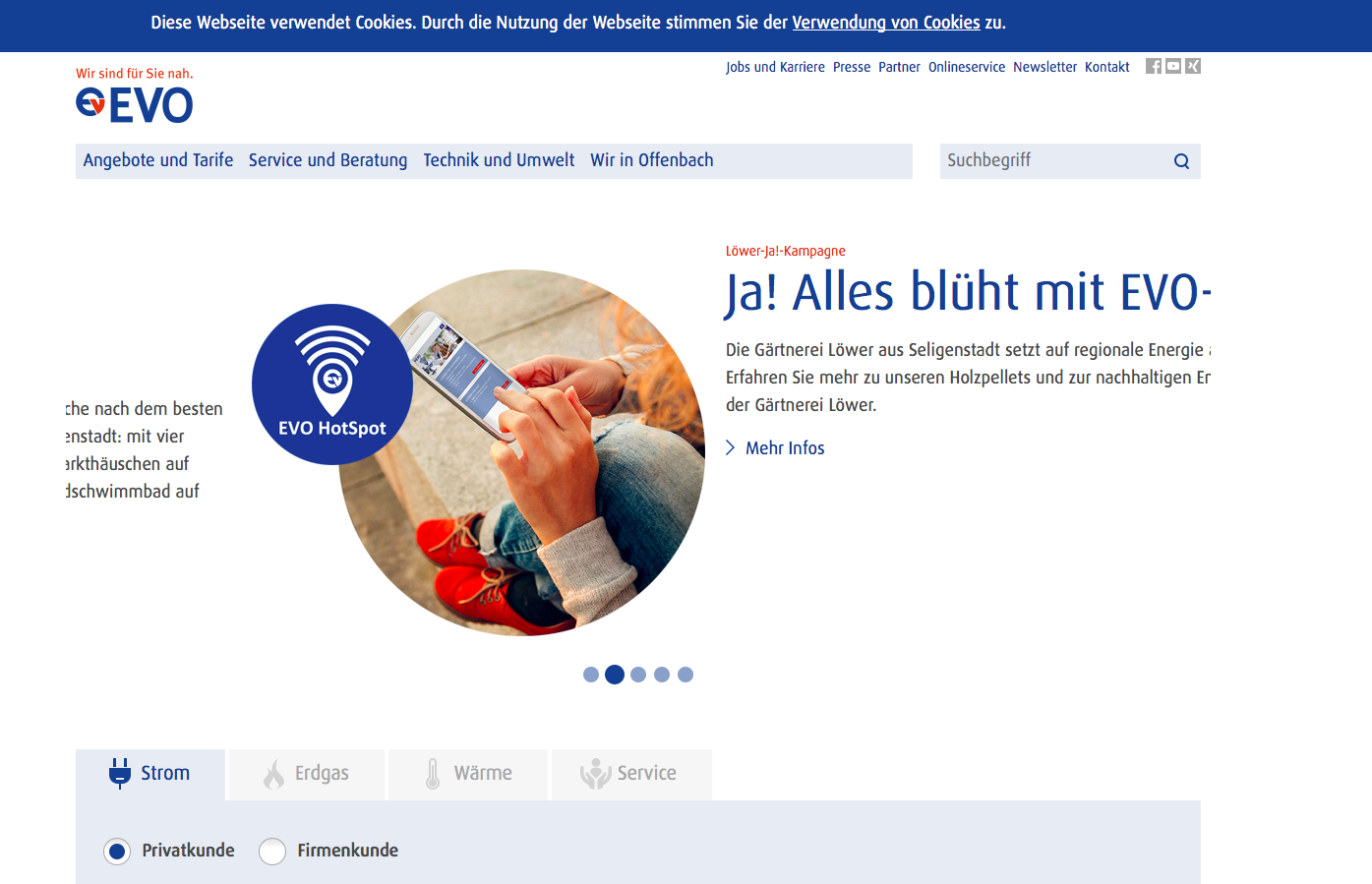Open the Presse link
Image resolution: width=1372 pixels, height=884 pixels.
[x=852, y=67]
